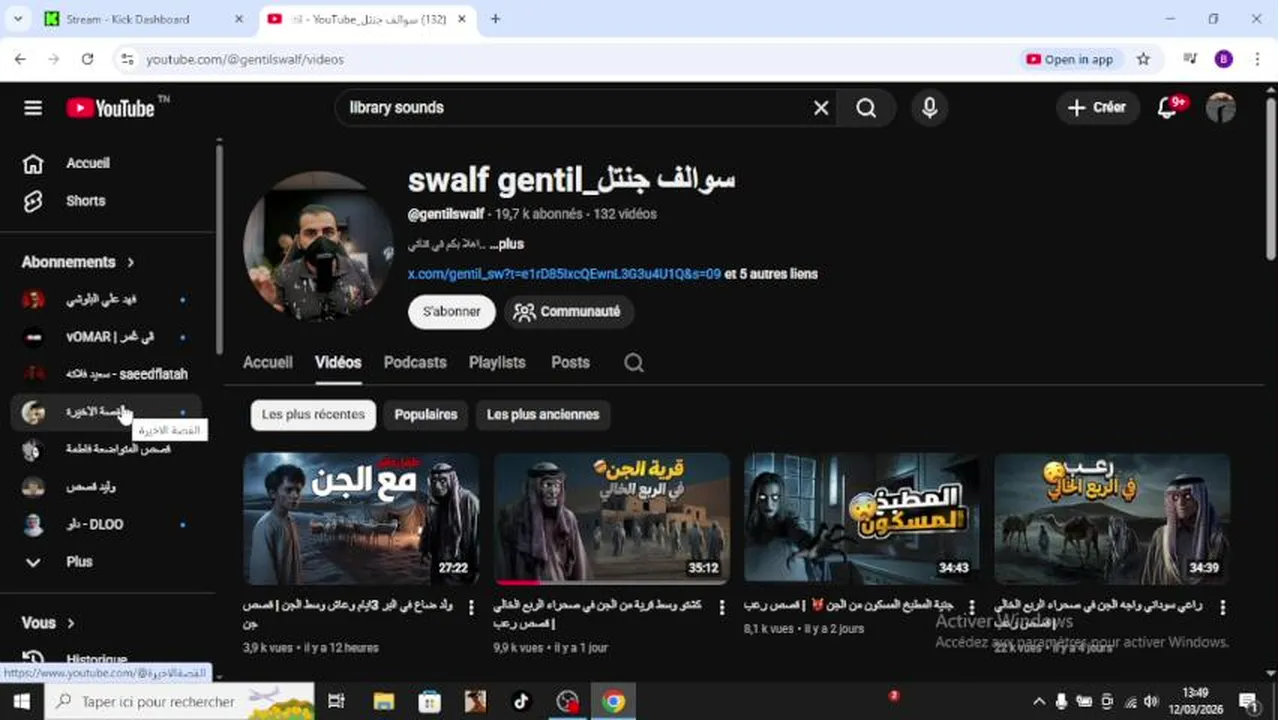Select the Les plus récentes filter chip
Screen dimensions: 1278x720
(313, 415)
